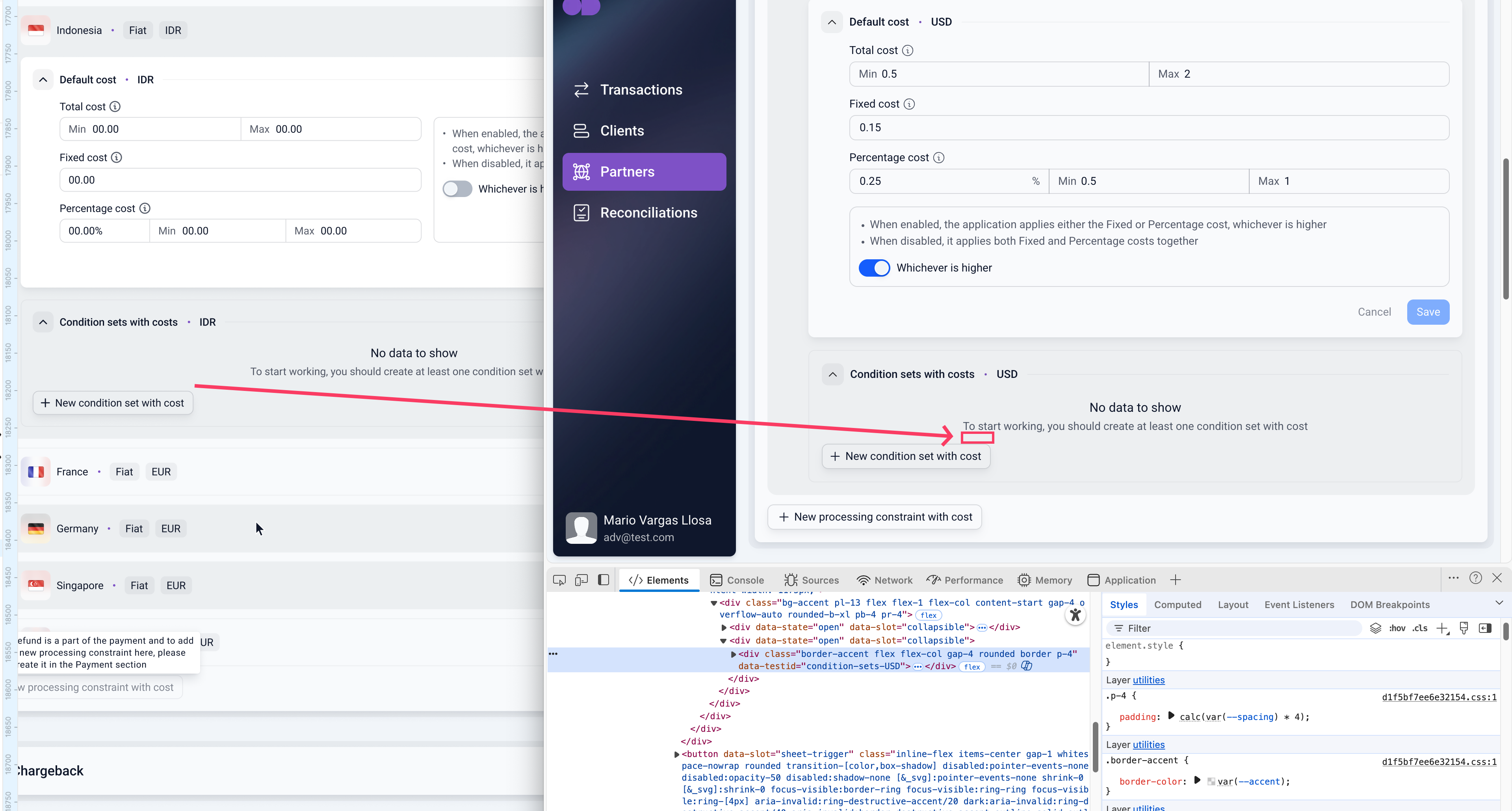Click the info icon next to USD Fixed cost
This screenshot has height=811, width=1512.
point(909,104)
